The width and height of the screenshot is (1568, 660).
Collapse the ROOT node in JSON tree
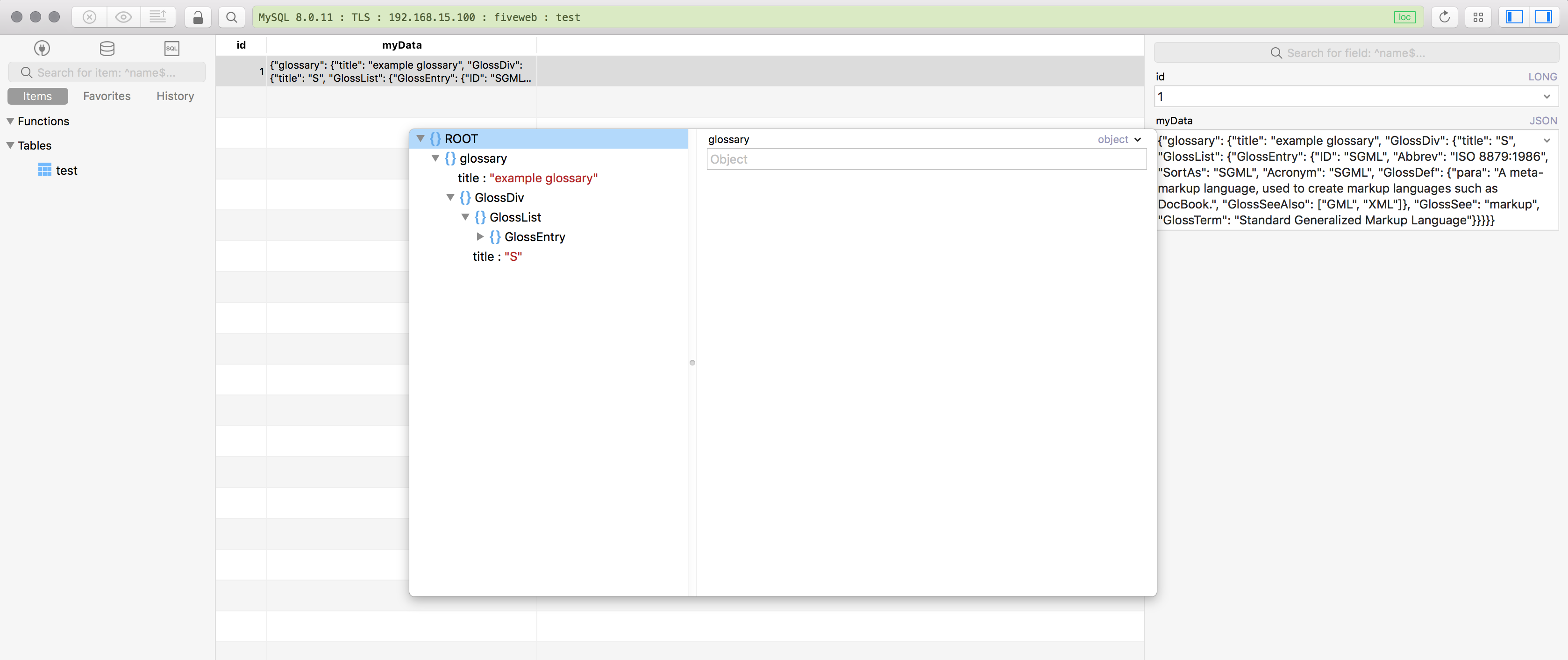(x=421, y=139)
